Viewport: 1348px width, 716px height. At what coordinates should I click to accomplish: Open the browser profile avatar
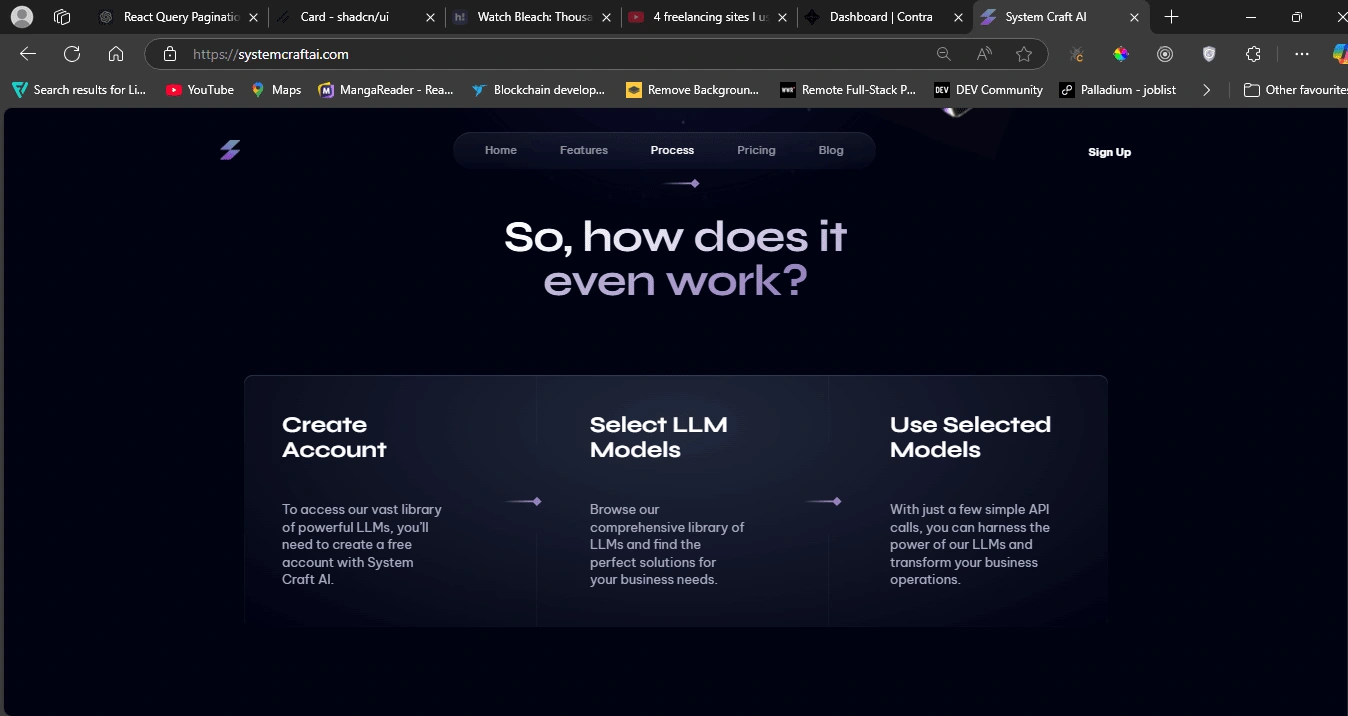[x=21, y=17]
